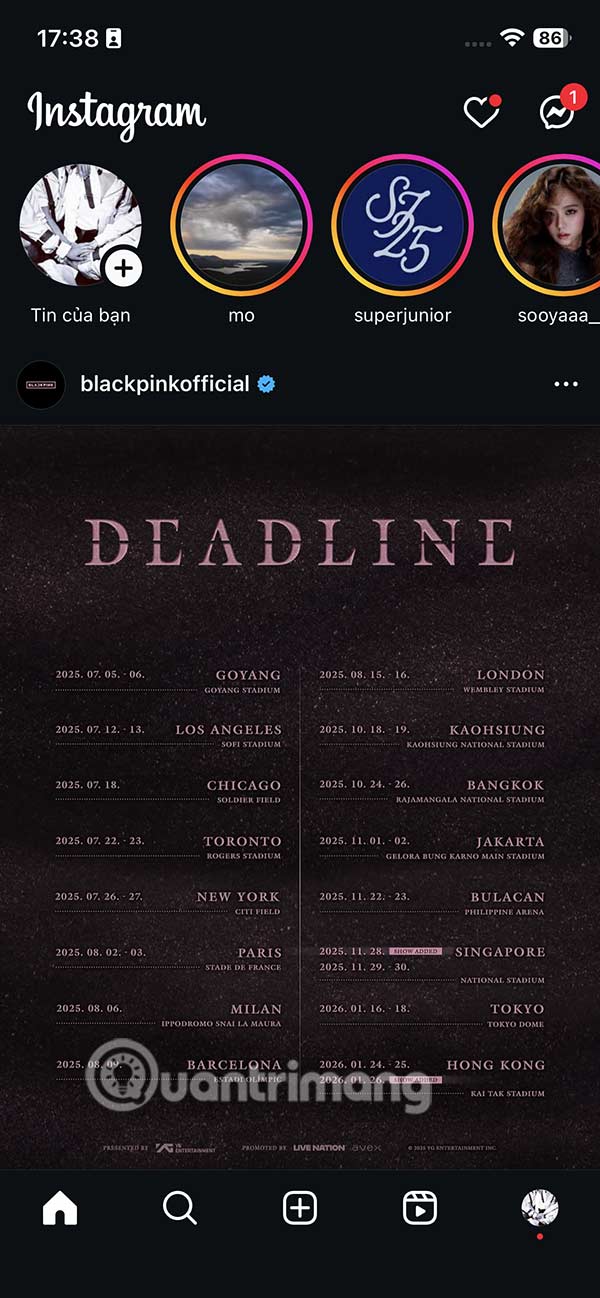Open the DEADLINE tour poster image
The width and height of the screenshot is (600, 1298).
pyautogui.click(x=300, y=795)
